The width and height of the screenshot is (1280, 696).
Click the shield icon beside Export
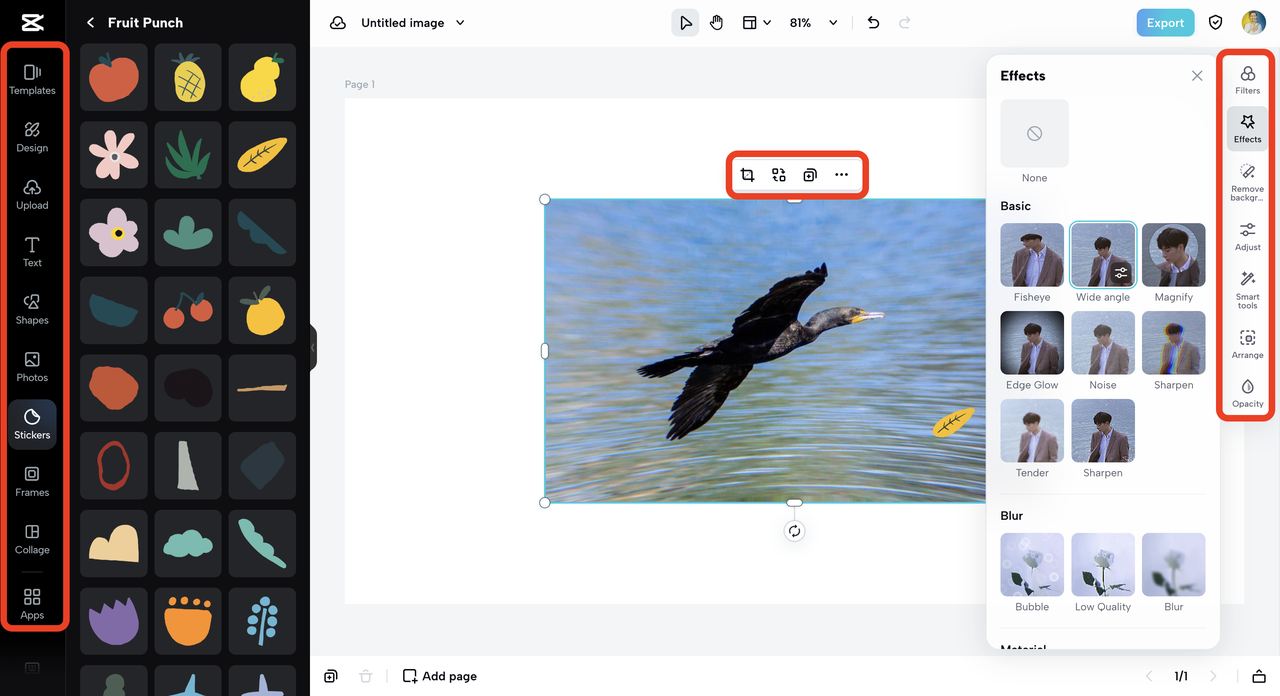click(1216, 23)
